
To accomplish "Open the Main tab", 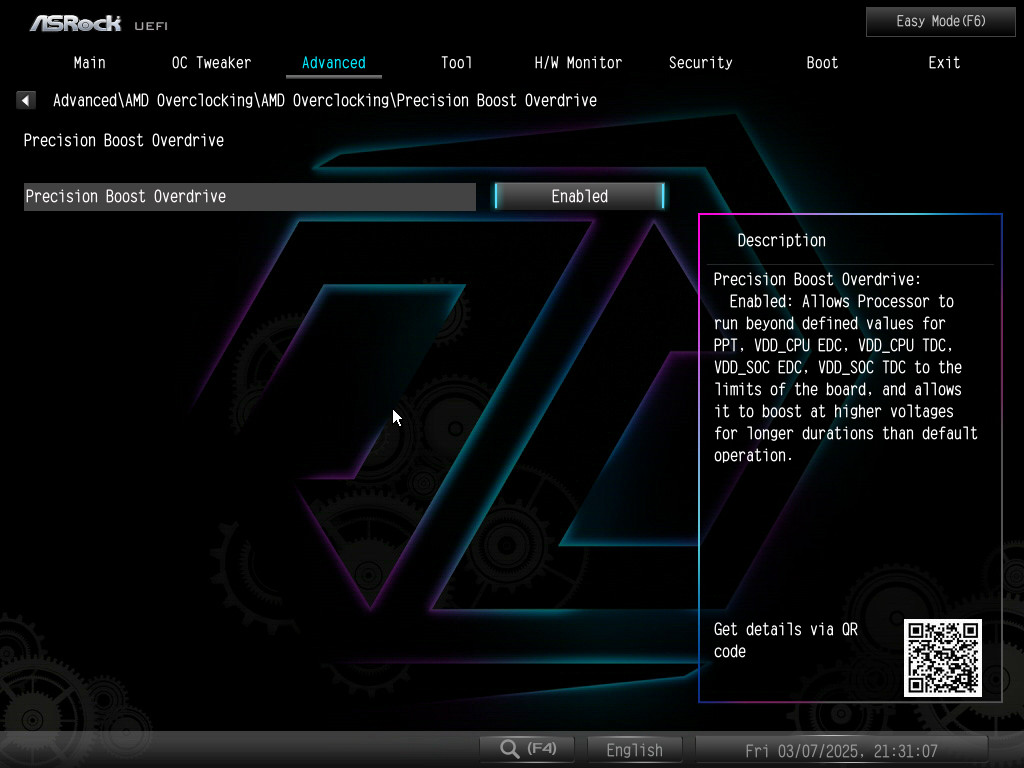I will [89, 63].
